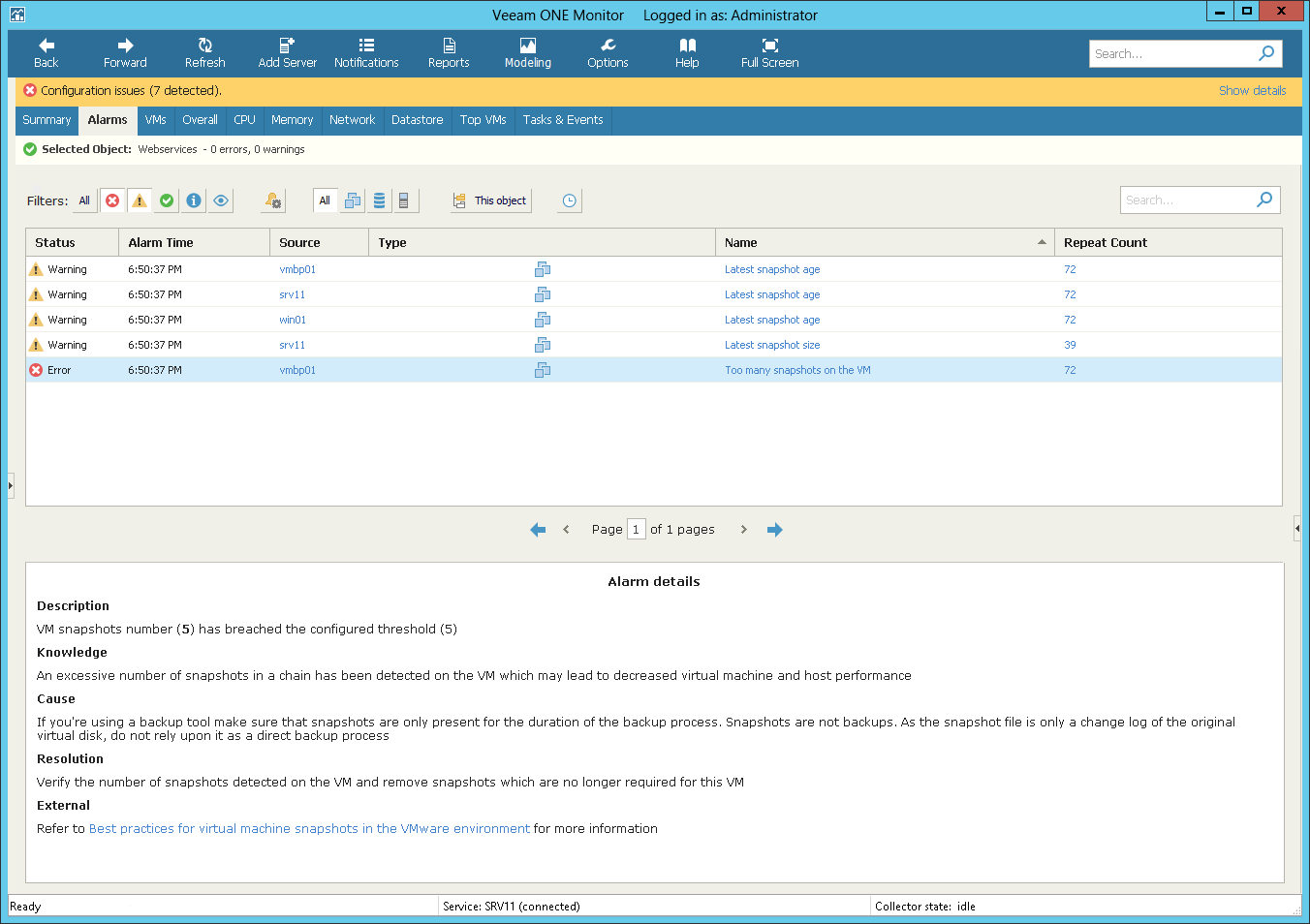The image size is (1310, 924).
Task: Click the clock time-period filter icon
Action: click(570, 200)
